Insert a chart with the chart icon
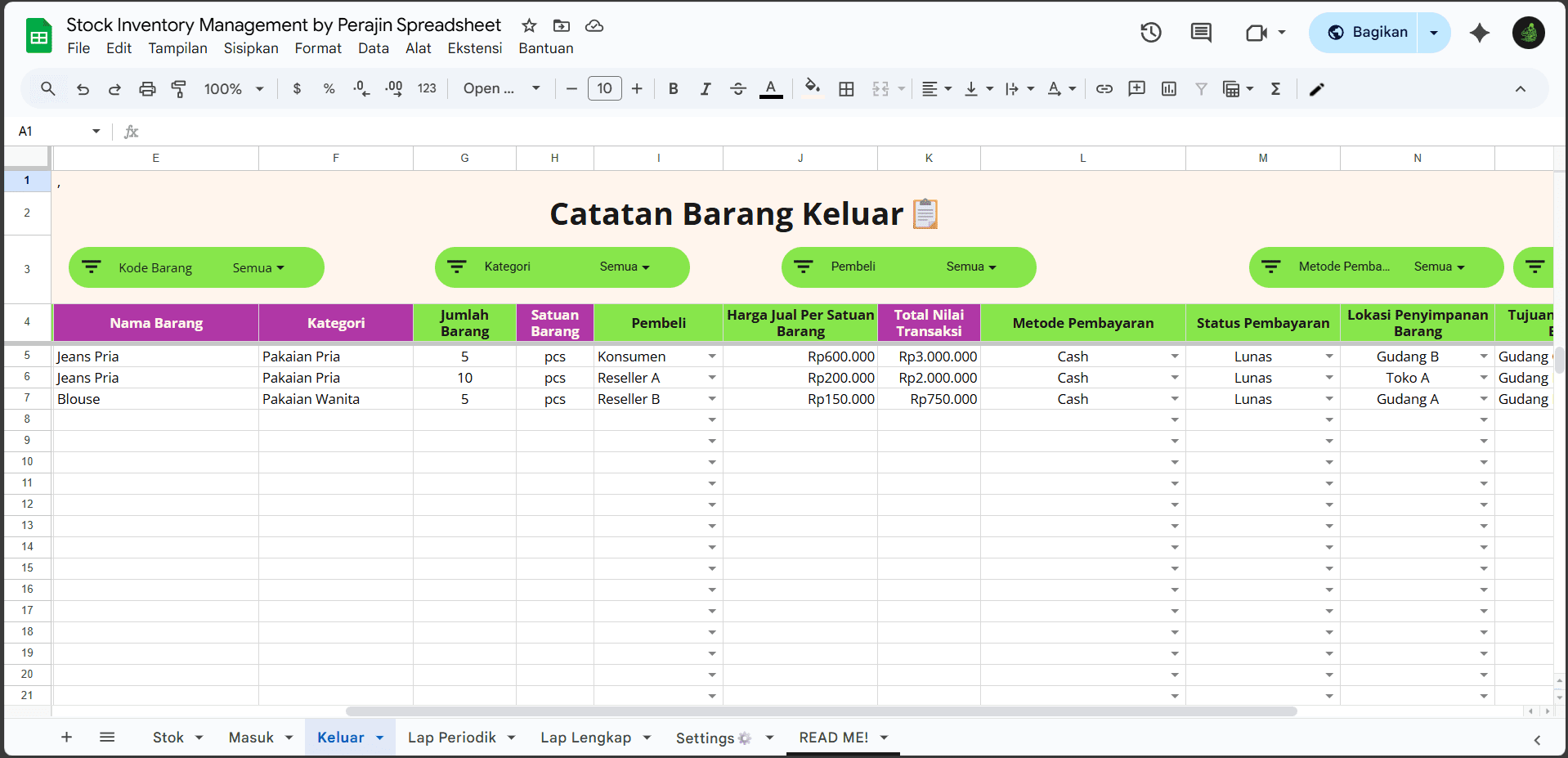The image size is (1568, 758). 1168,88
